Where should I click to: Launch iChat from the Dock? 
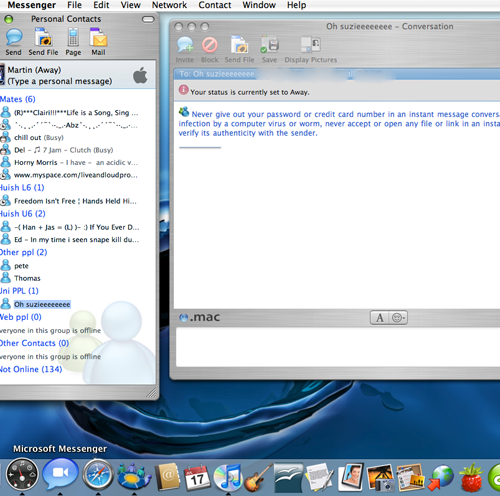coord(60,473)
